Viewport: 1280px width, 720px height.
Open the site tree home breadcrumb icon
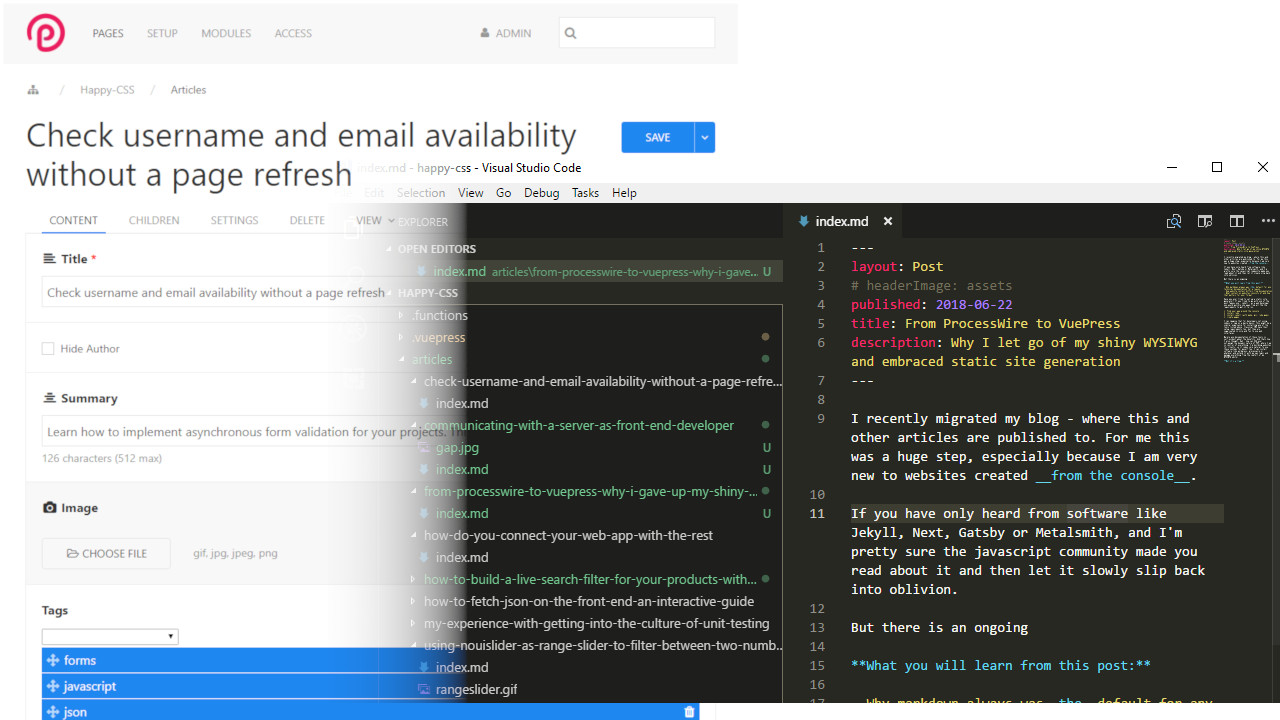pos(33,90)
